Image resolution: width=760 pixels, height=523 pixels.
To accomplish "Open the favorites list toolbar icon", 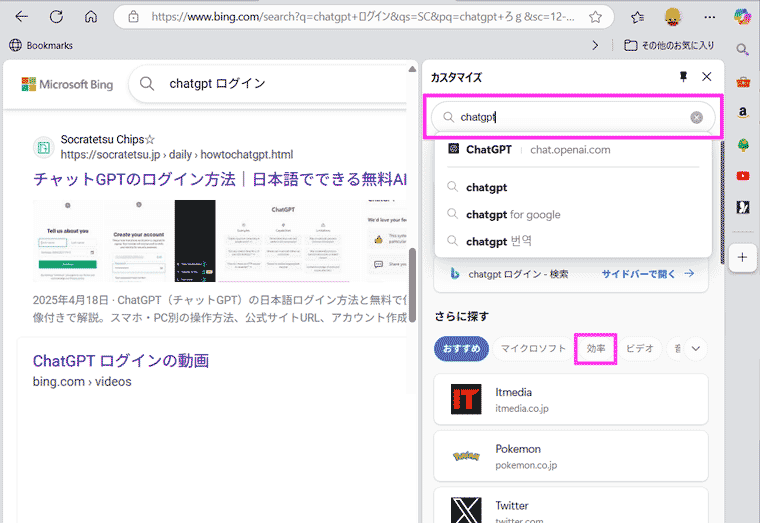I will point(637,17).
